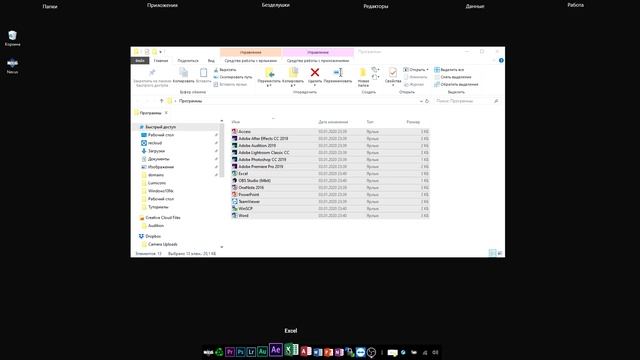Image resolution: width=640 pixels, height=360 pixels.
Task: Launch OBS Studio from the dock
Action: pyautogui.click(x=371, y=352)
